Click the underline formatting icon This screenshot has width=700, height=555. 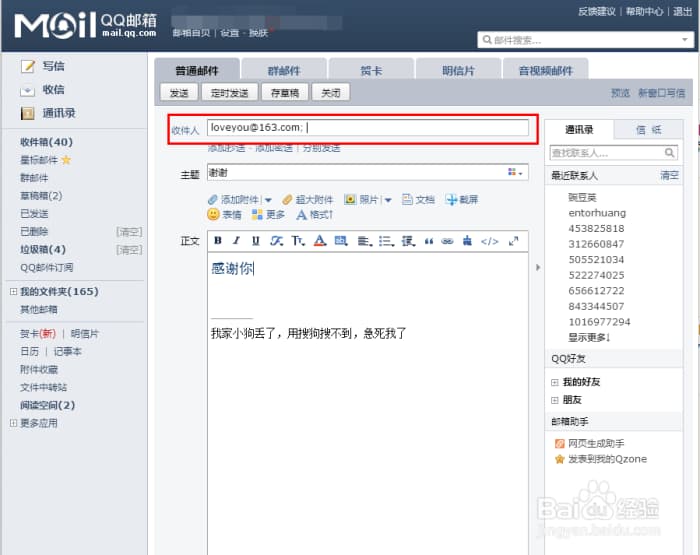tap(256, 241)
